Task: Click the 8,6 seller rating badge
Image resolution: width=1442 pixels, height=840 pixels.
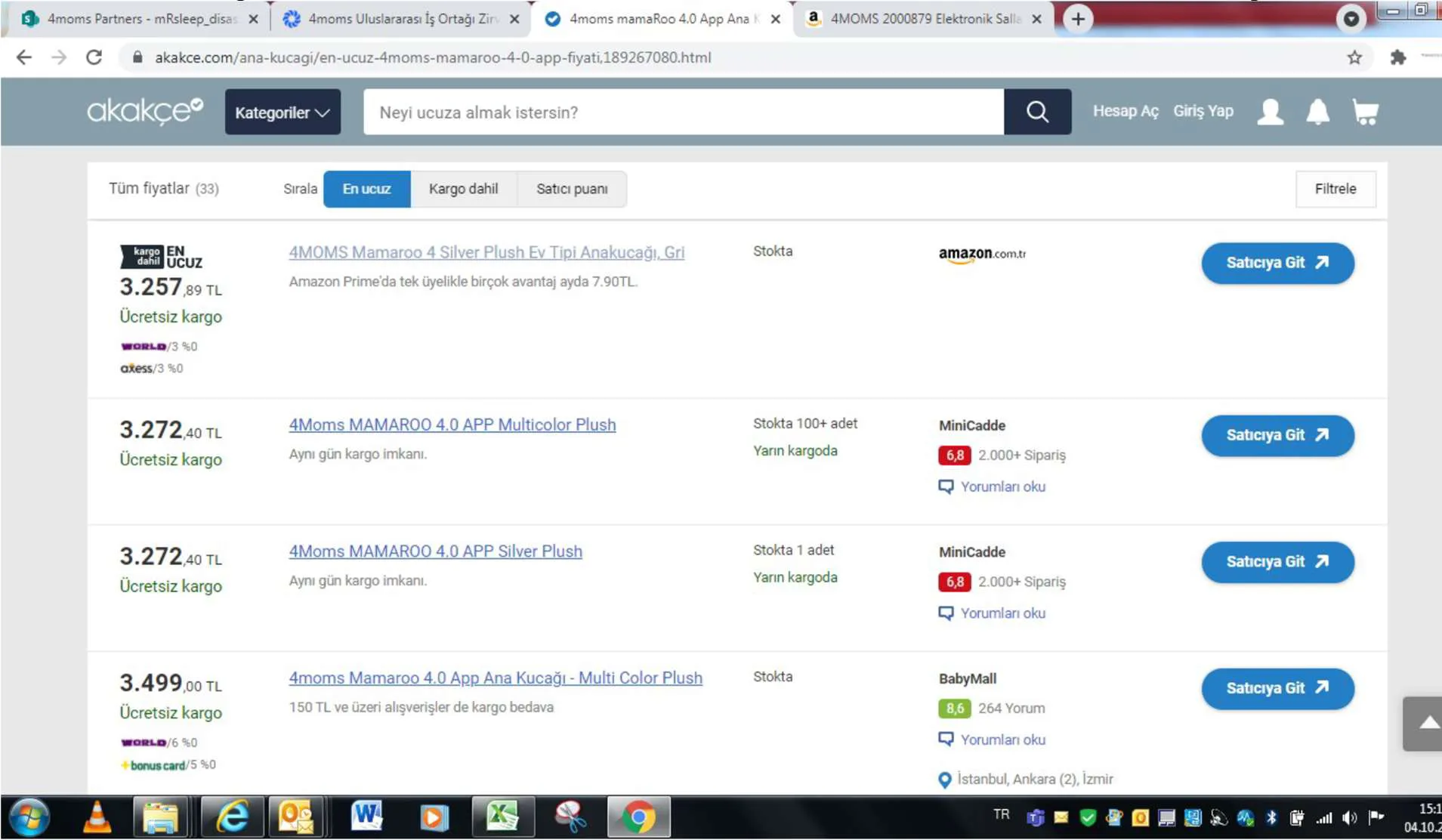Action: 955,709
